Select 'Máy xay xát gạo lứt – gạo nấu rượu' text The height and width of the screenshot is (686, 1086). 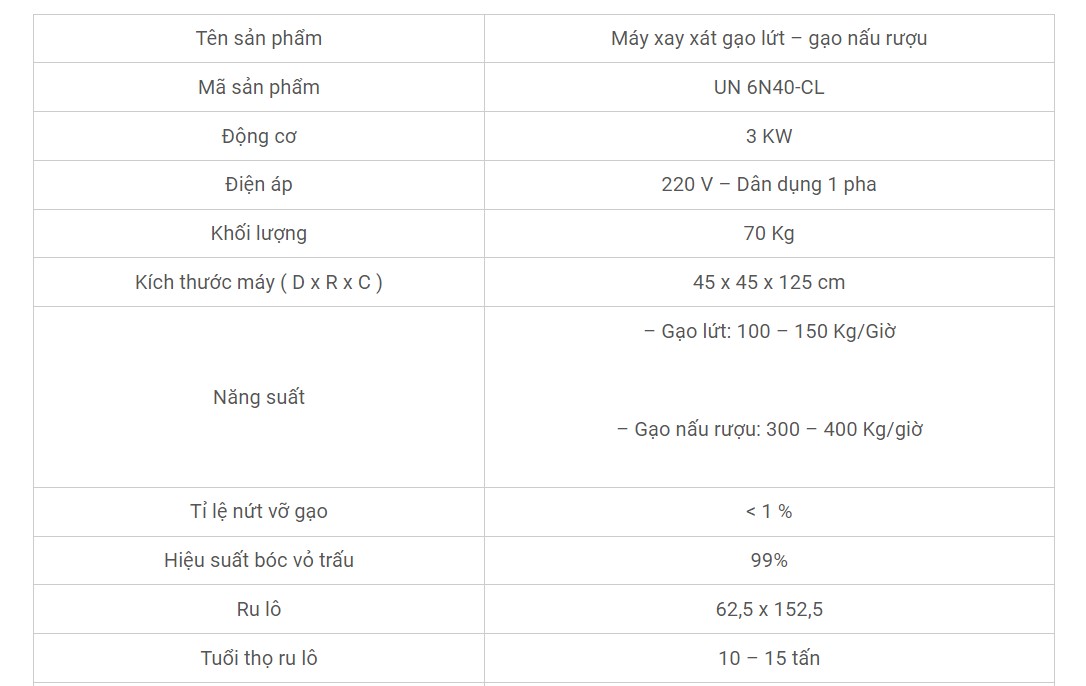pos(769,39)
